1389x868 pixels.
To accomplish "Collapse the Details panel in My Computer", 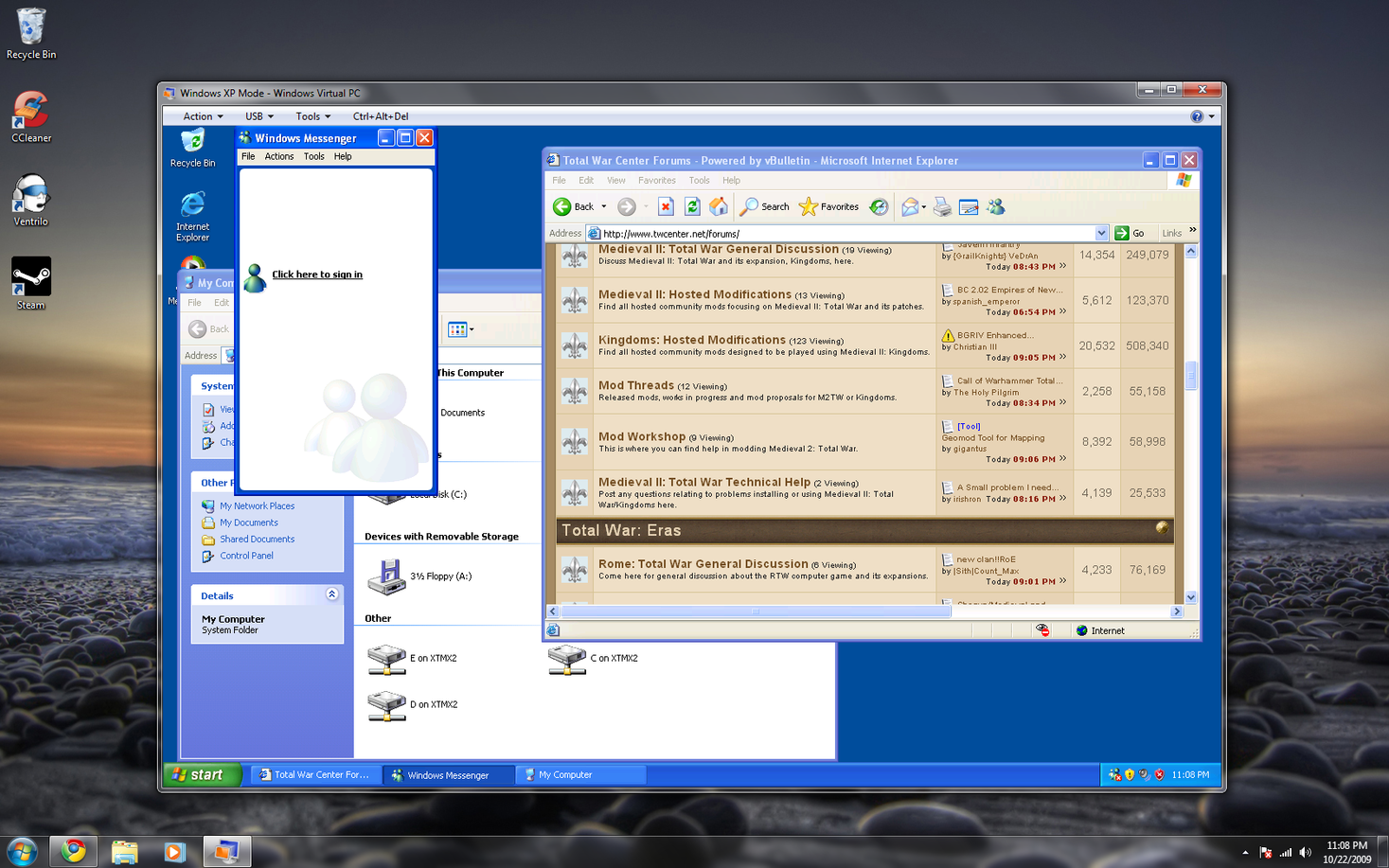I will point(331,594).
